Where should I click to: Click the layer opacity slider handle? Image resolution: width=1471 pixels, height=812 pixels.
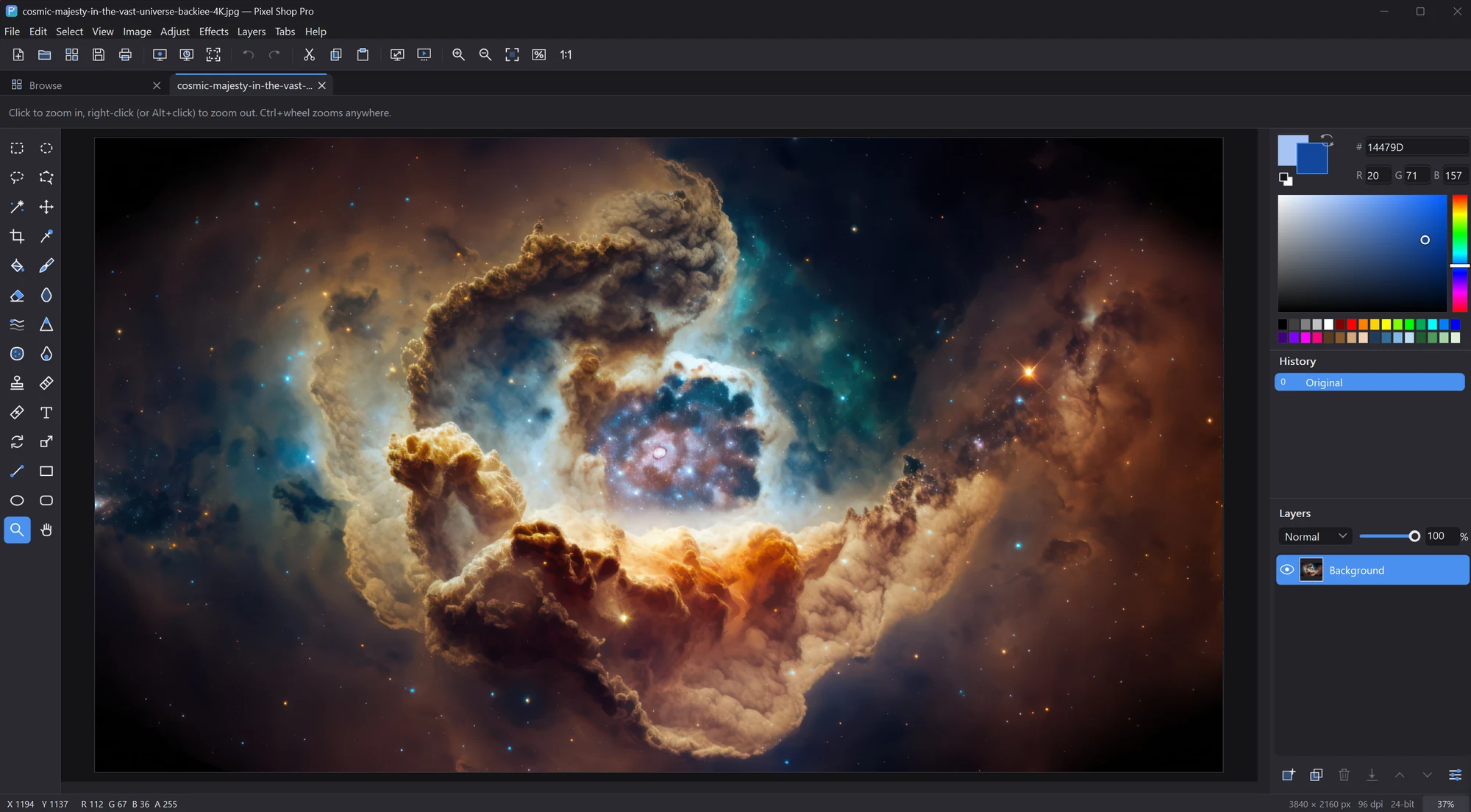click(x=1414, y=536)
